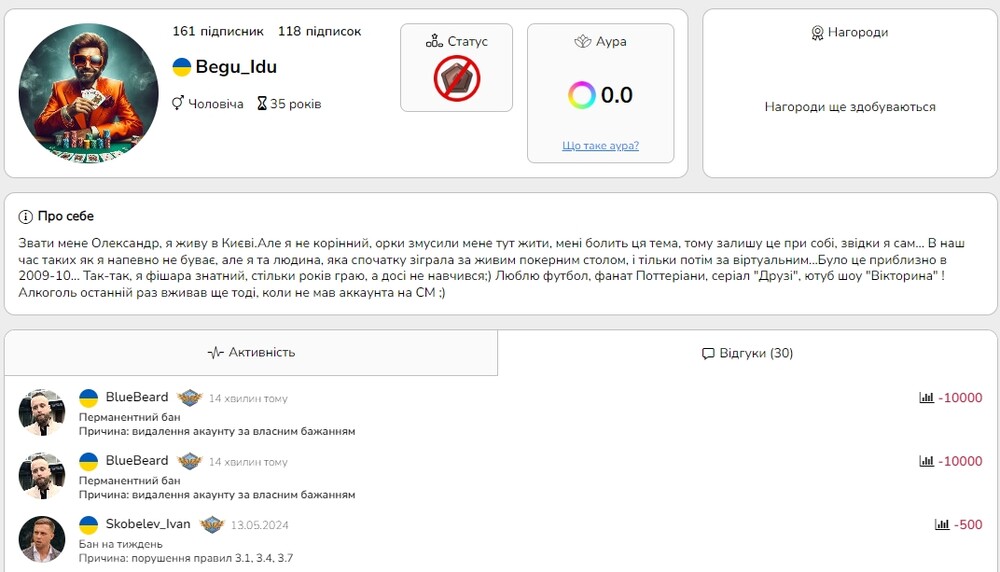Screen dimensions: 1000x572
Task: Click the rainbow aura ring icon
Action: 581,96
